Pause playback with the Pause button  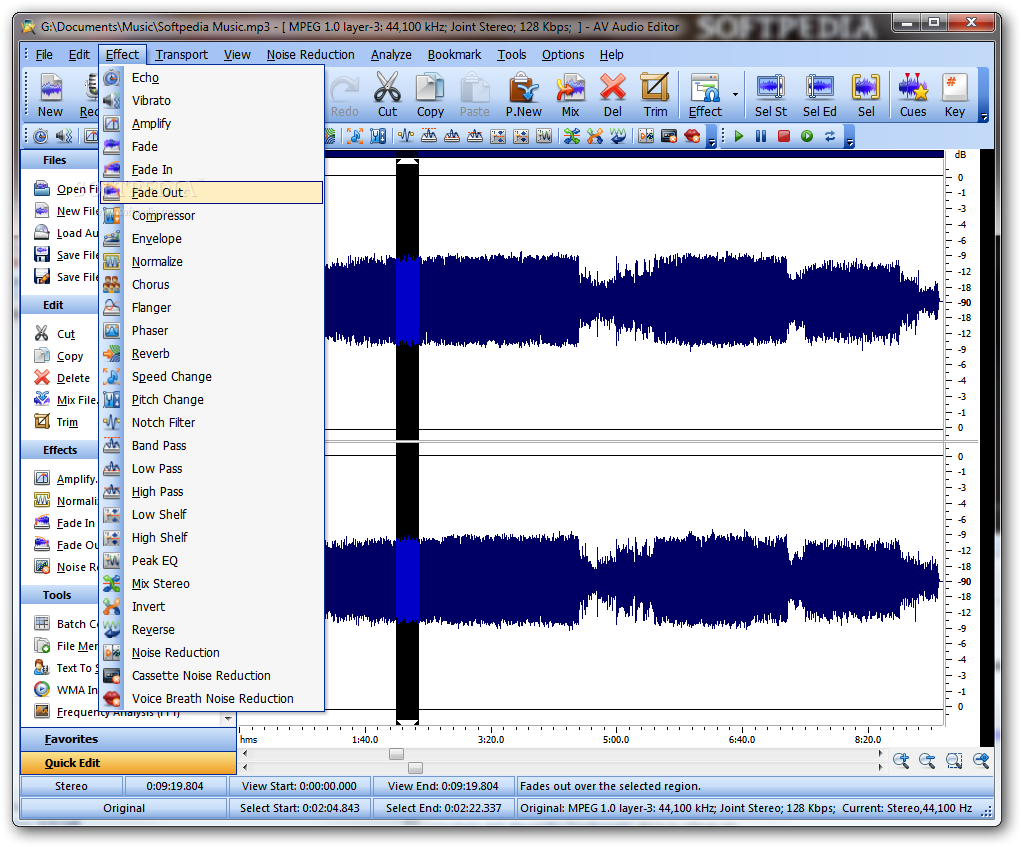click(x=761, y=136)
